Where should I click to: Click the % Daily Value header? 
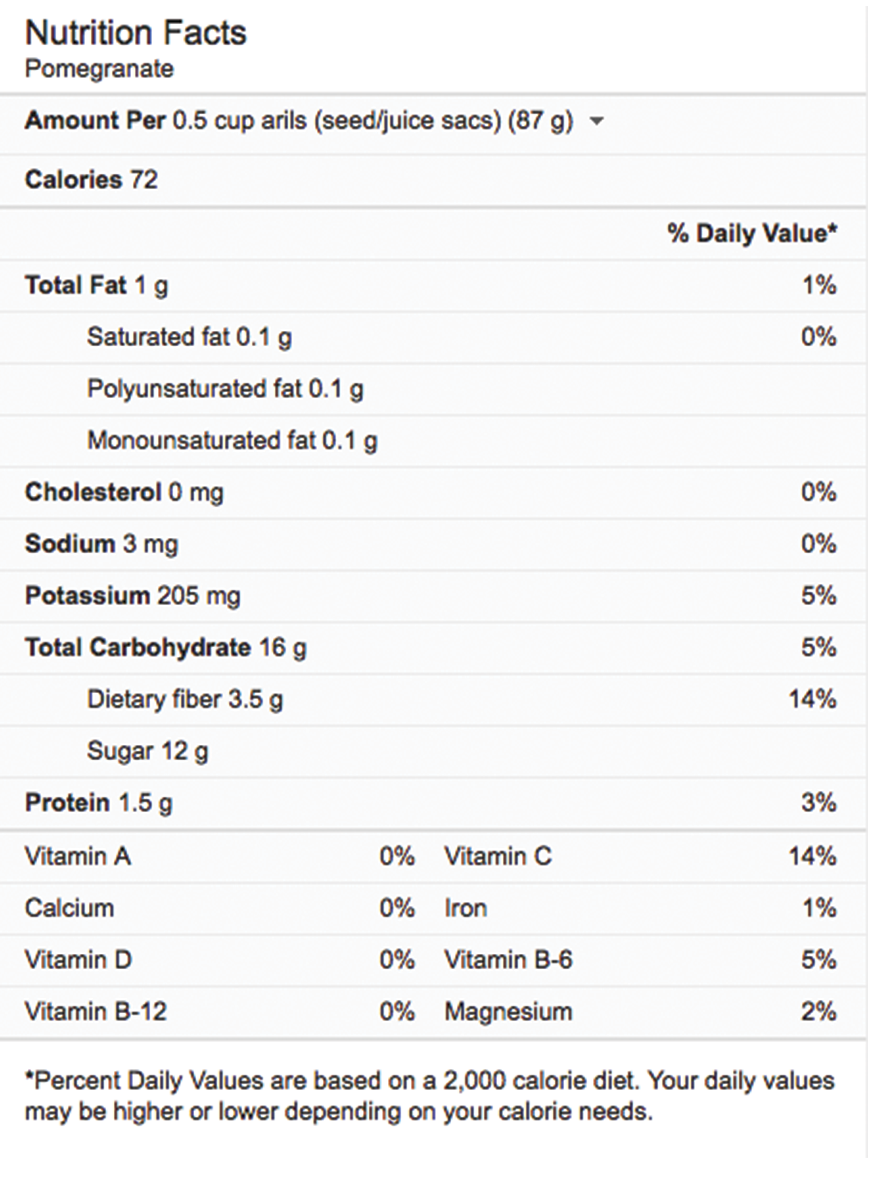click(x=752, y=234)
